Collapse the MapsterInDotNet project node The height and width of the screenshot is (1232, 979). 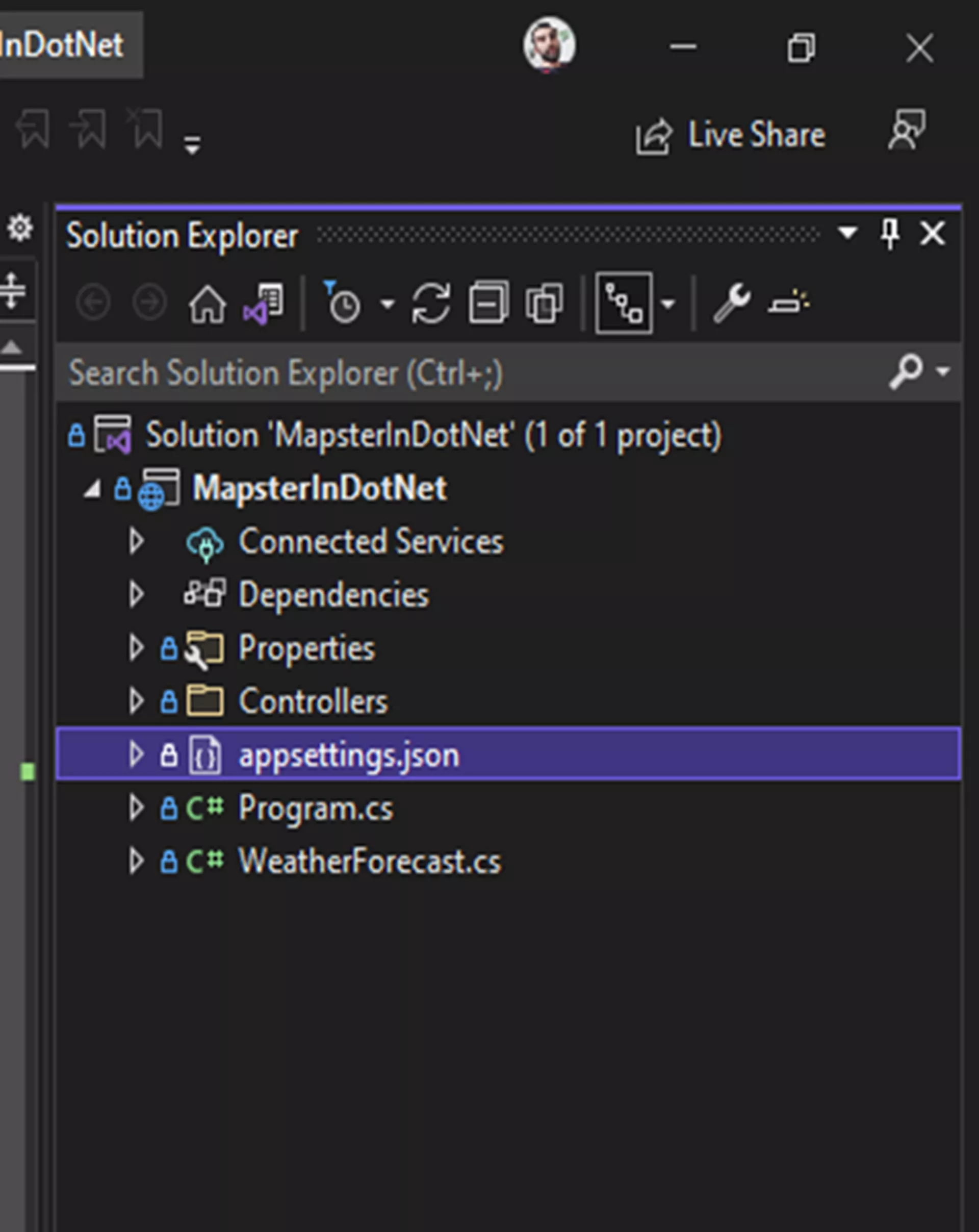click(92, 489)
